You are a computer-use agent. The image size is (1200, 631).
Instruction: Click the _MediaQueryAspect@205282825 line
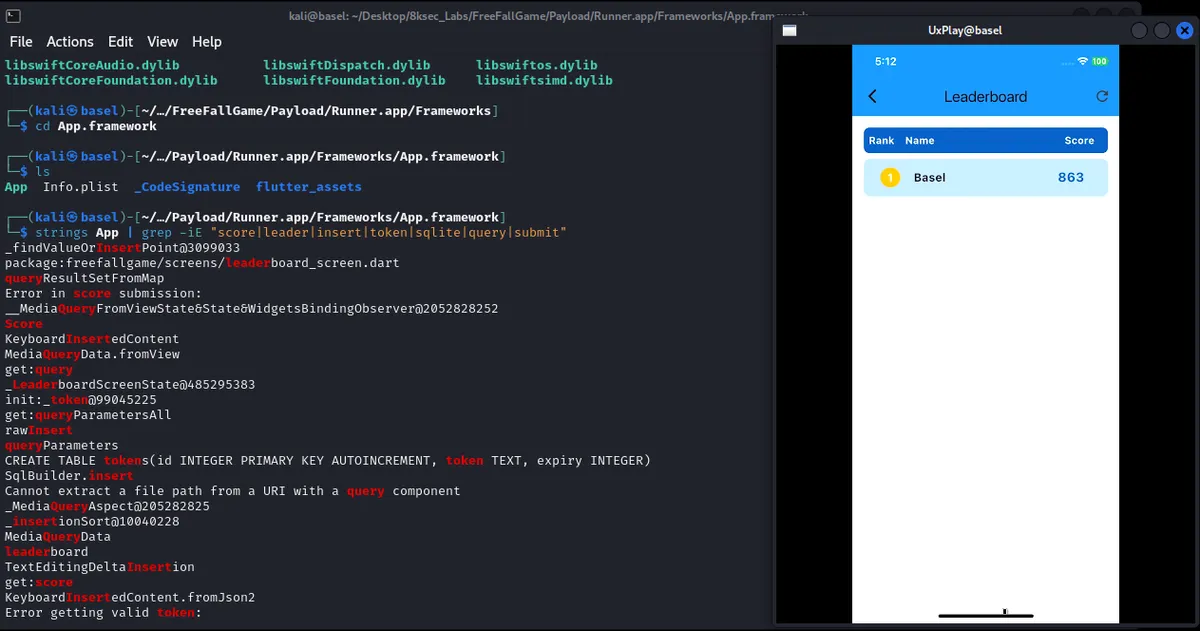tap(107, 506)
